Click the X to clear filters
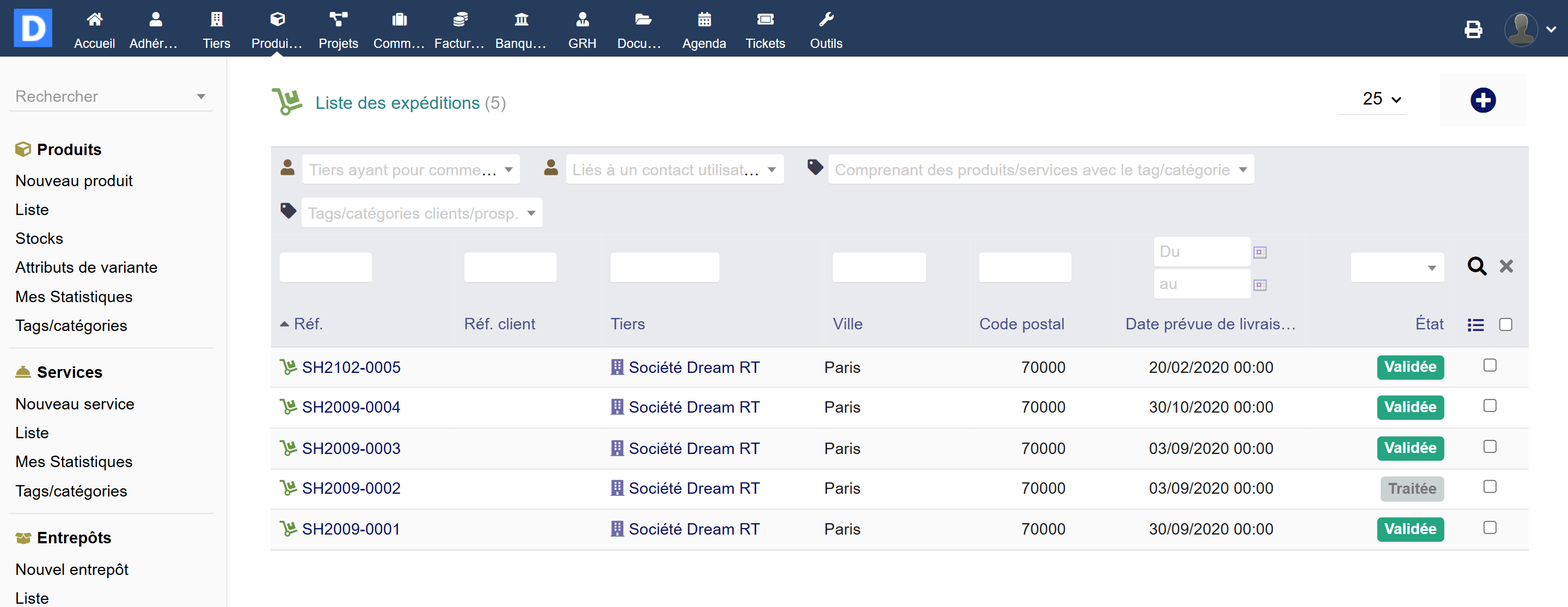The image size is (1568, 607). tap(1506, 266)
